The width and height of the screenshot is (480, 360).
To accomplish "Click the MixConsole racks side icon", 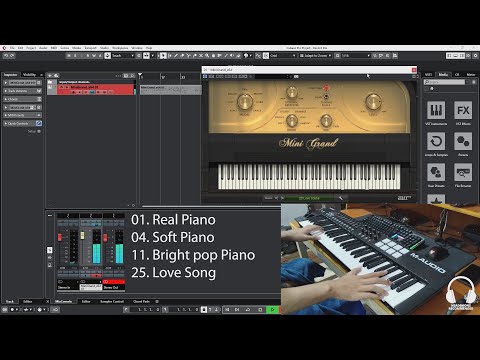I will point(50,250).
